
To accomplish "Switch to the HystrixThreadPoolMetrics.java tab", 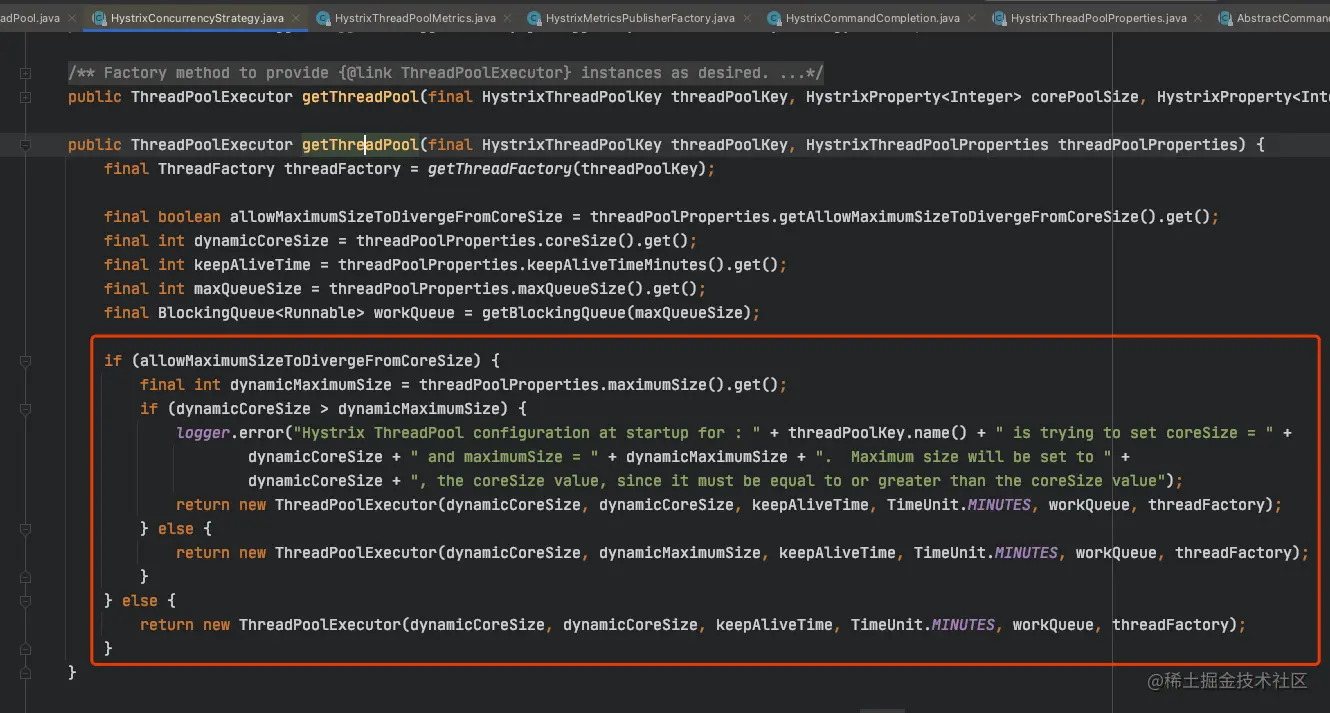I will [x=415, y=18].
